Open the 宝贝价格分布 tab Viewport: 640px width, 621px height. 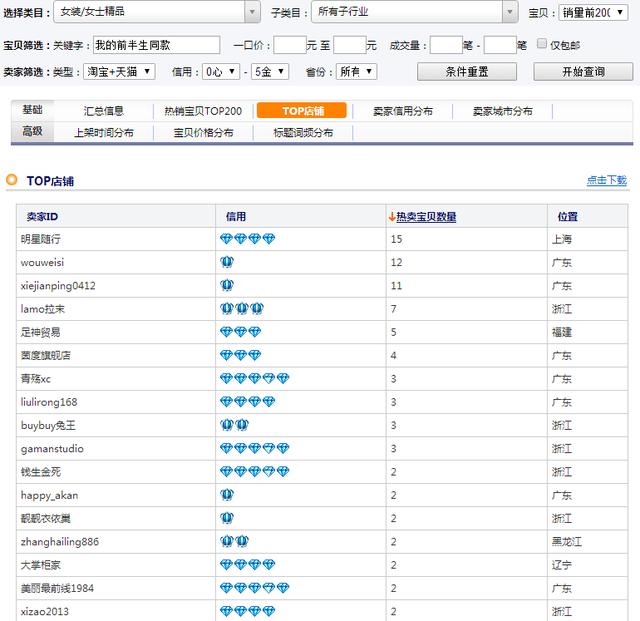click(x=203, y=133)
